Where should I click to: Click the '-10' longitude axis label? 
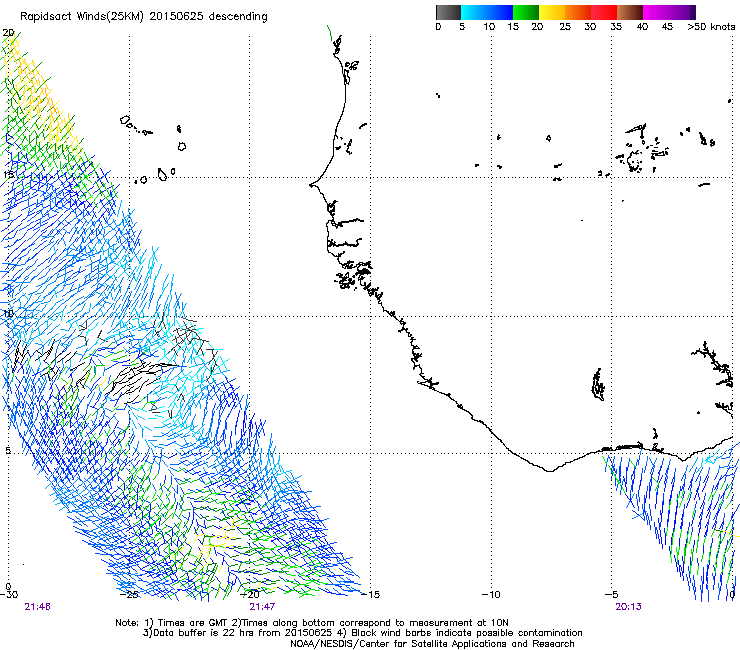[491, 594]
